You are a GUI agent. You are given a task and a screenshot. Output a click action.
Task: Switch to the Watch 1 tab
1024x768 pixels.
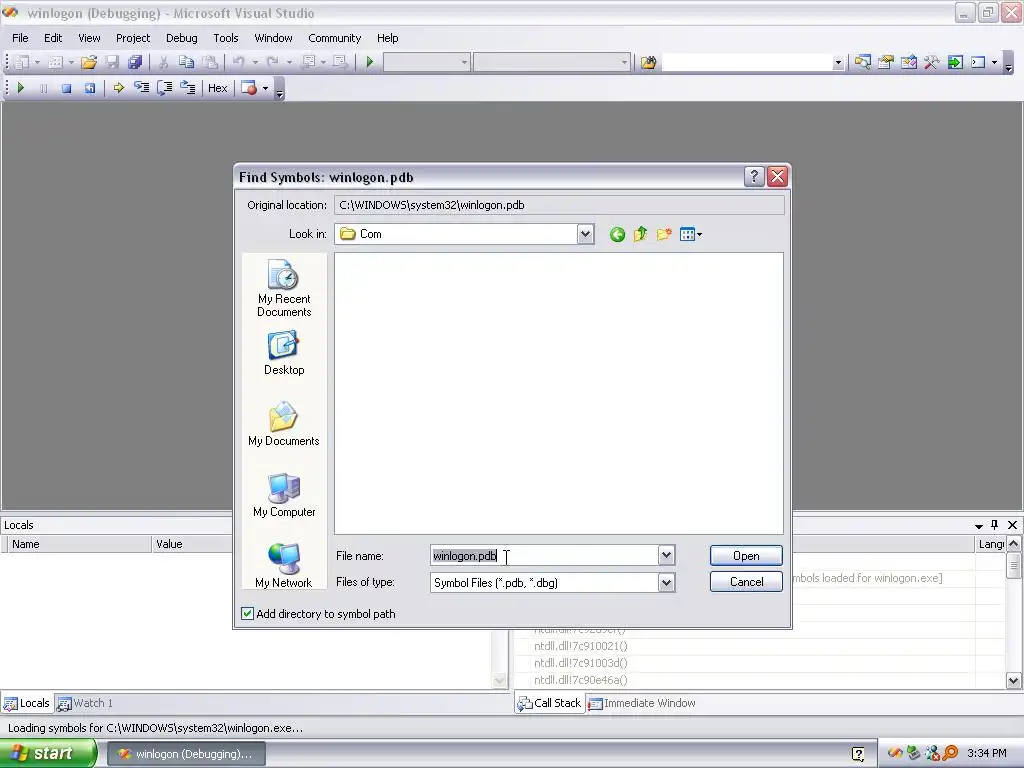[85, 703]
